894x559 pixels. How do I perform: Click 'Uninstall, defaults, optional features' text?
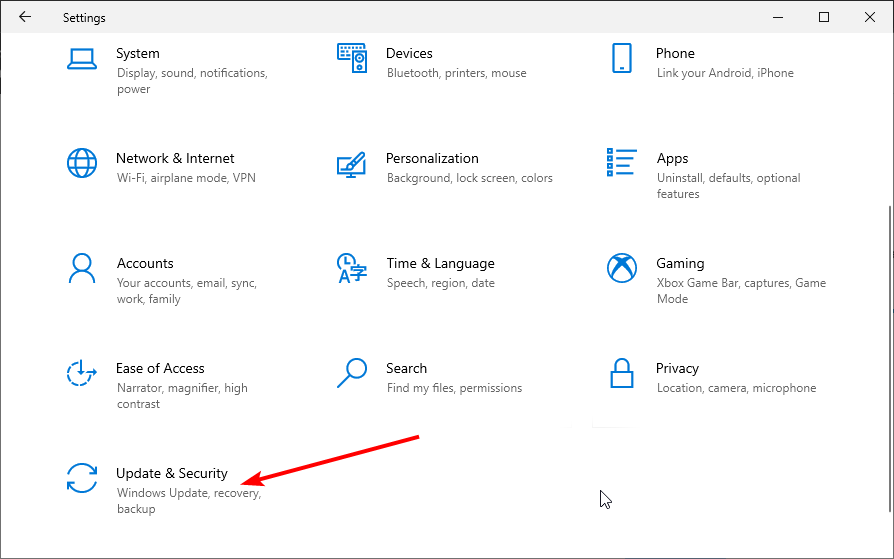click(729, 186)
